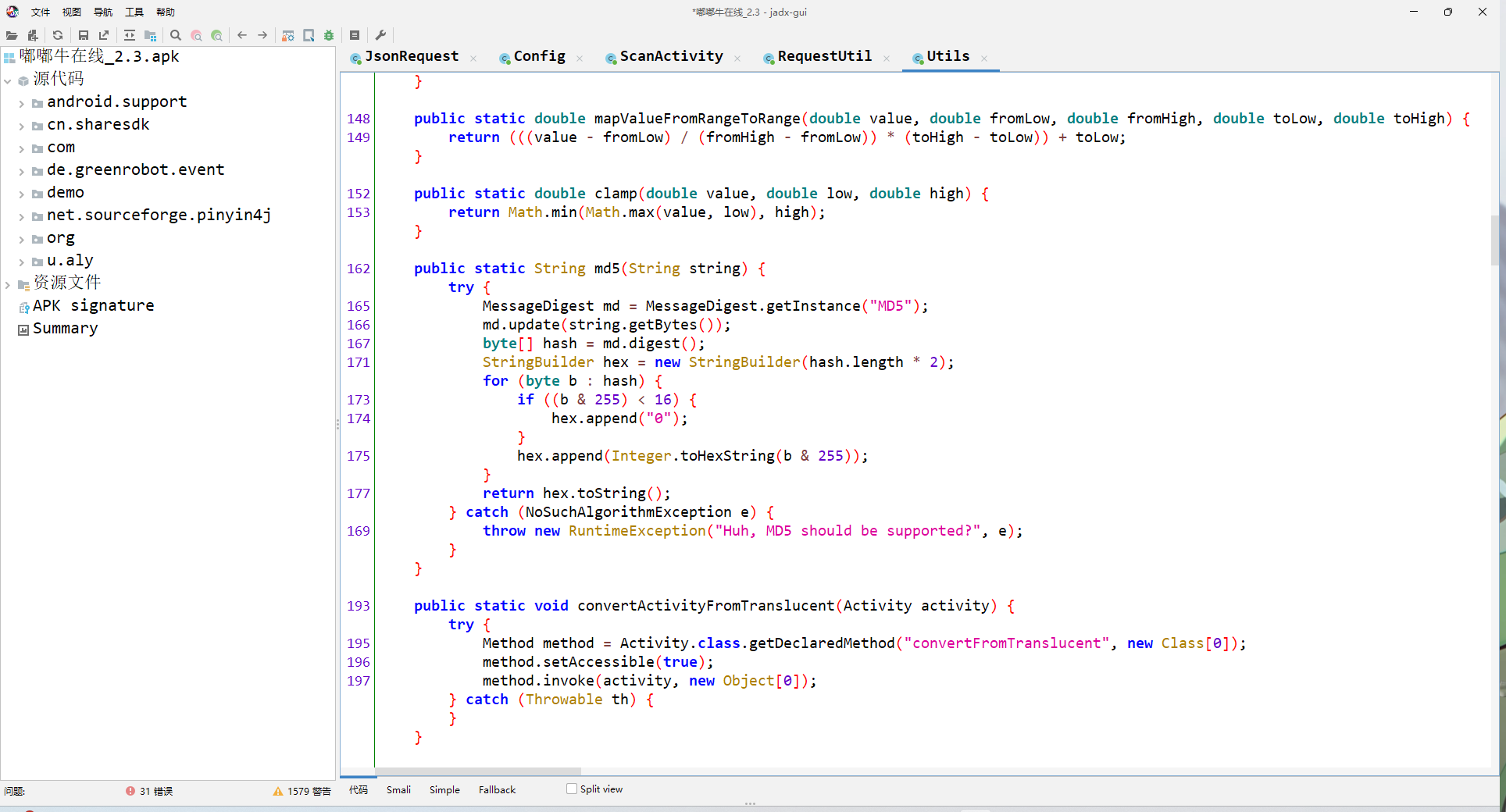Click the jadx app logo icon
Viewport: 1506px width, 812px height.
coord(12,12)
